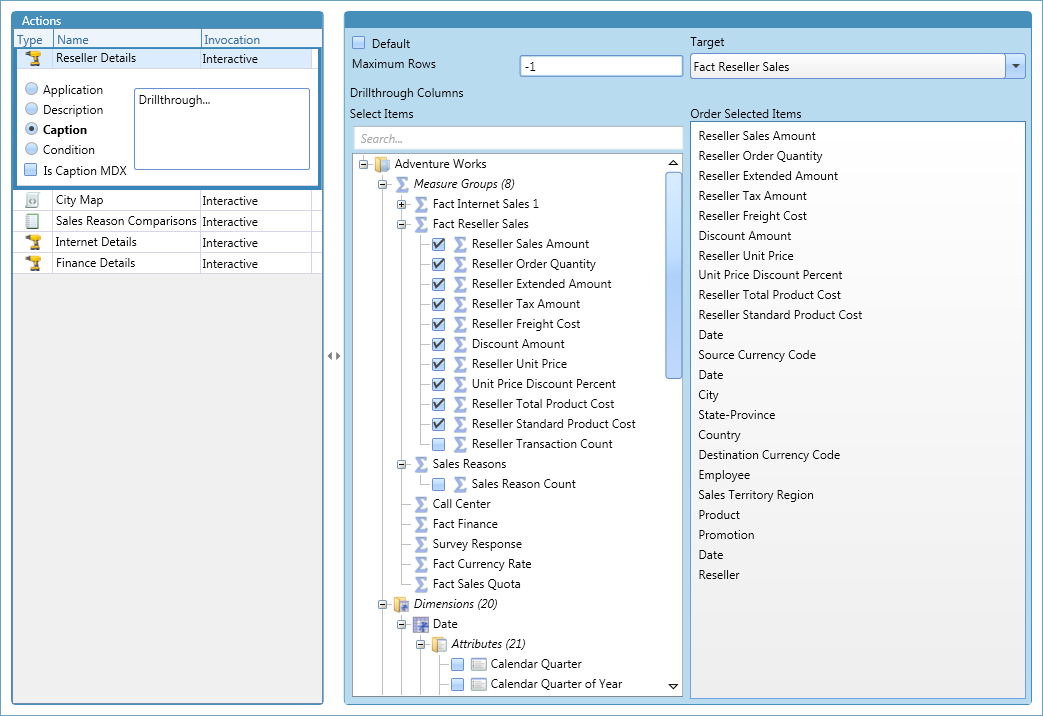The height and width of the screenshot is (716, 1043).
Task: Click the Fact Reseller Sales sigma icon
Action: [x=421, y=224]
